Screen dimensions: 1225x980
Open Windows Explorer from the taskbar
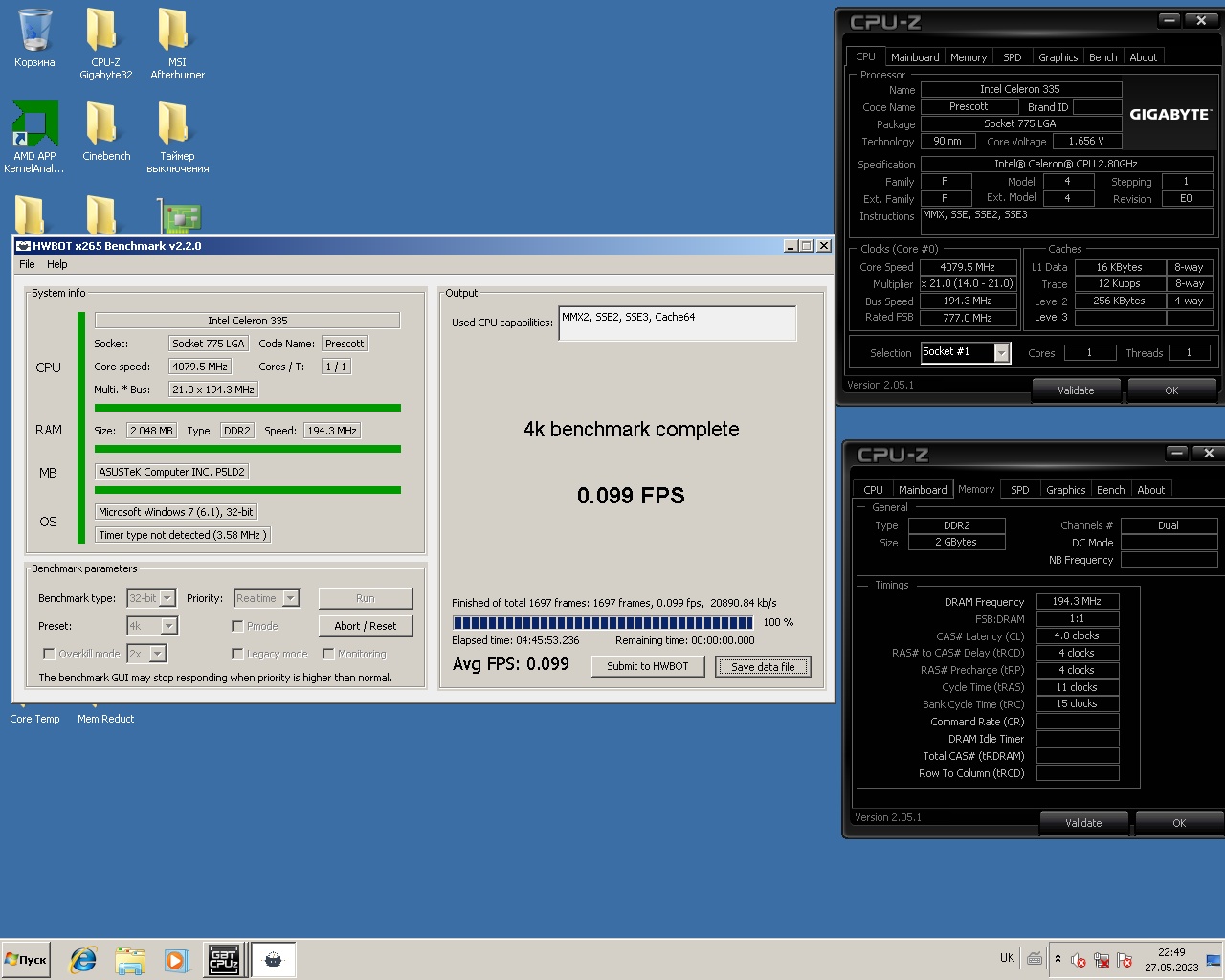(129, 960)
